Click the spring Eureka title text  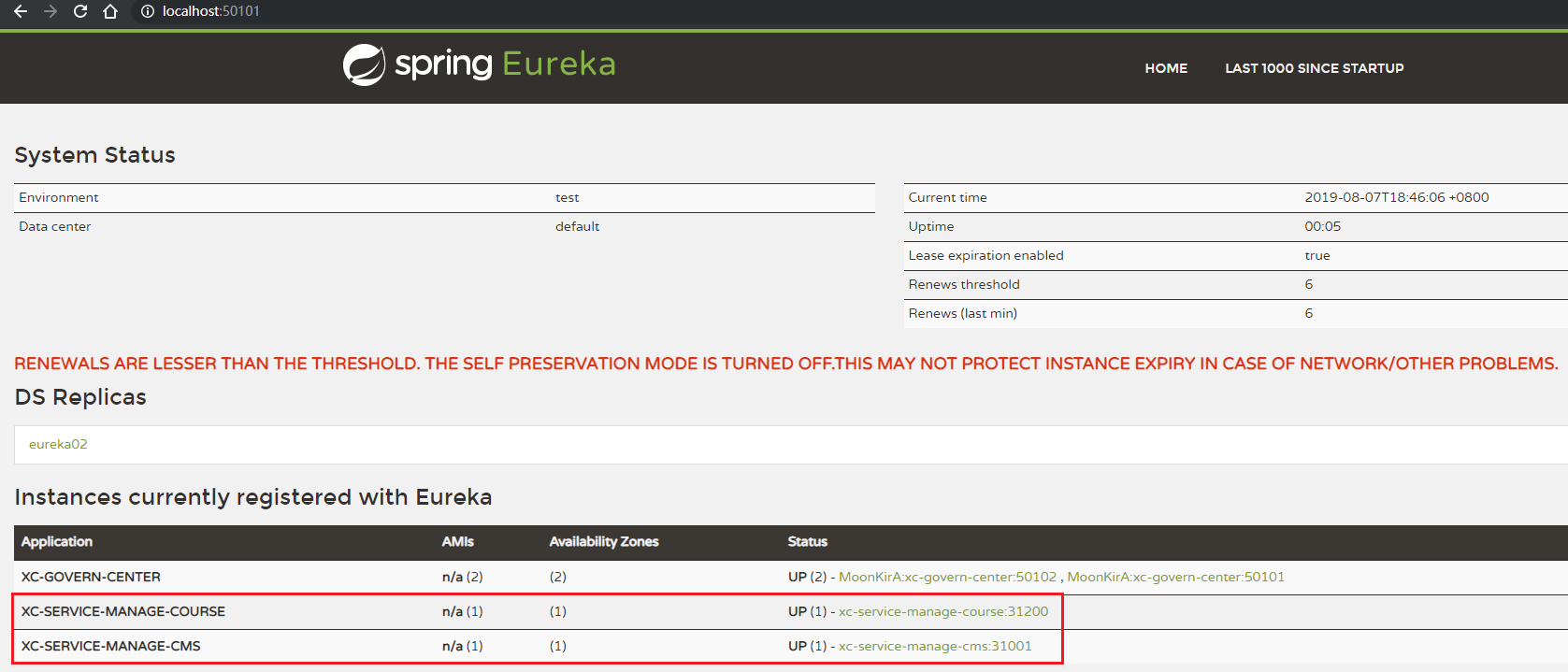click(x=505, y=64)
